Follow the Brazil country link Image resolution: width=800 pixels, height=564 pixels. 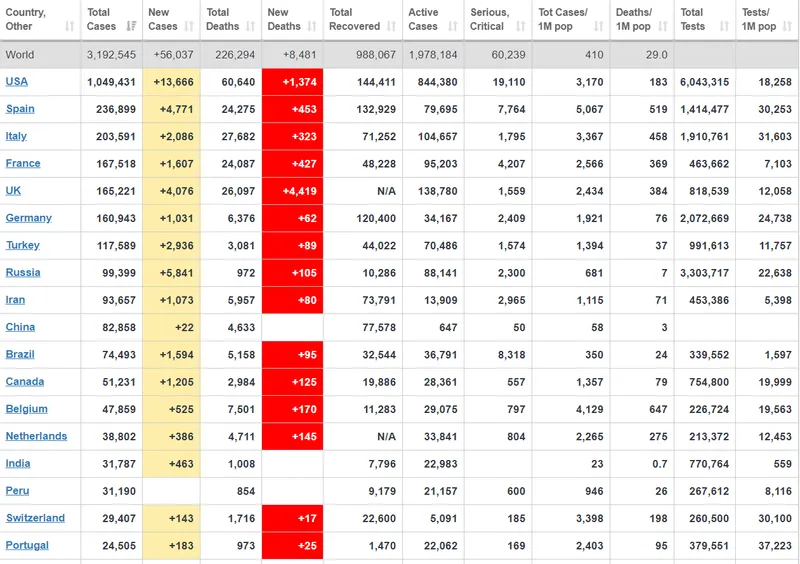[20, 354]
